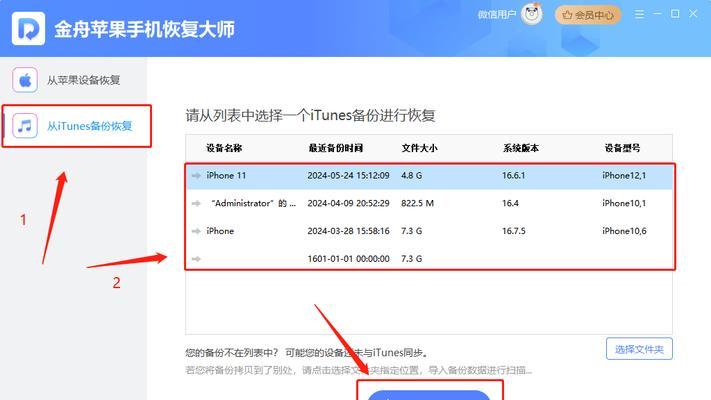Click the 822.5 M file size

pyautogui.click(x=417, y=204)
